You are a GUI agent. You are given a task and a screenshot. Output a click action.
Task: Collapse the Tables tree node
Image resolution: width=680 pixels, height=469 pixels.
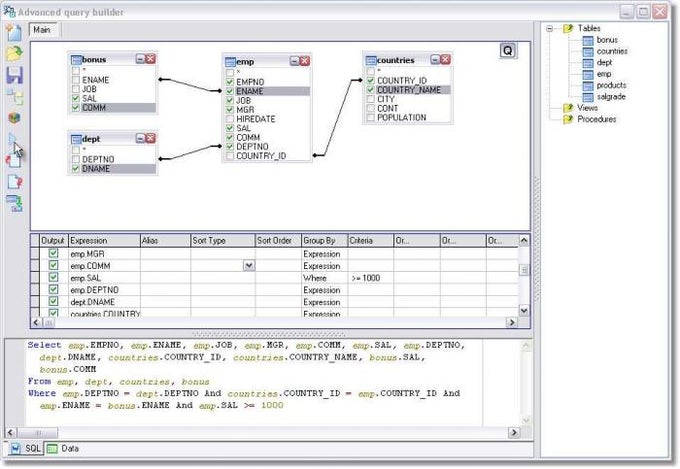[x=549, y=29]
